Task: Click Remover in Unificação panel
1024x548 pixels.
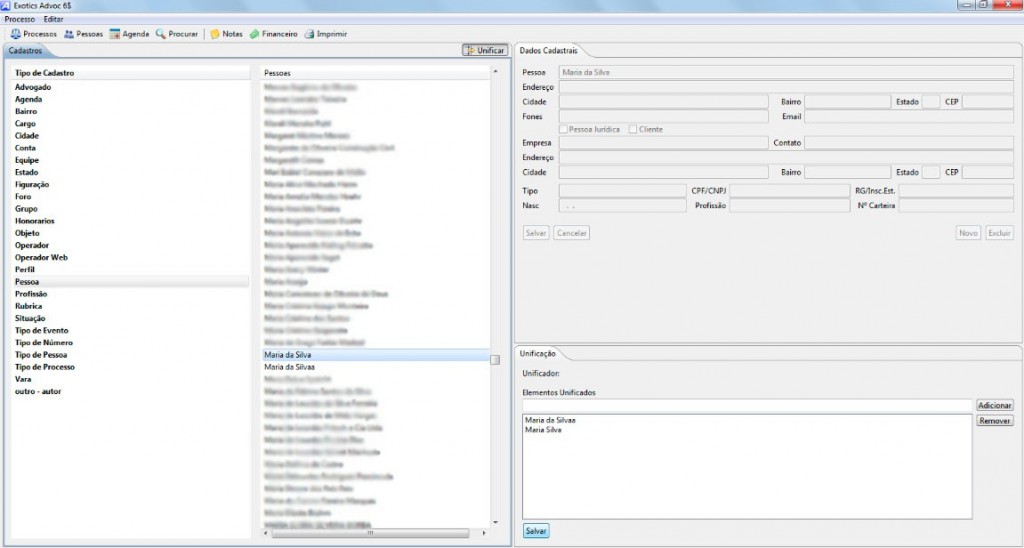Action: pyautogui.click(x=995, y=421)
